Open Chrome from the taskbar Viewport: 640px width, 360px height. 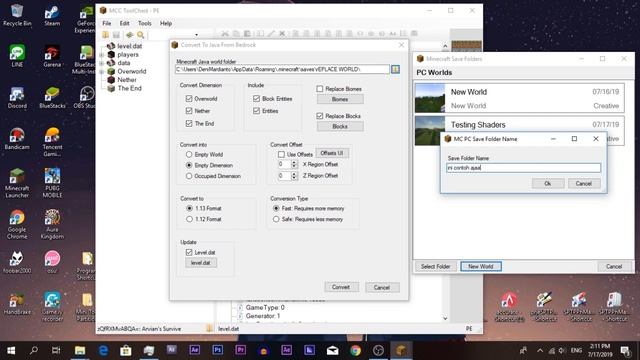(x=356, y=351)
